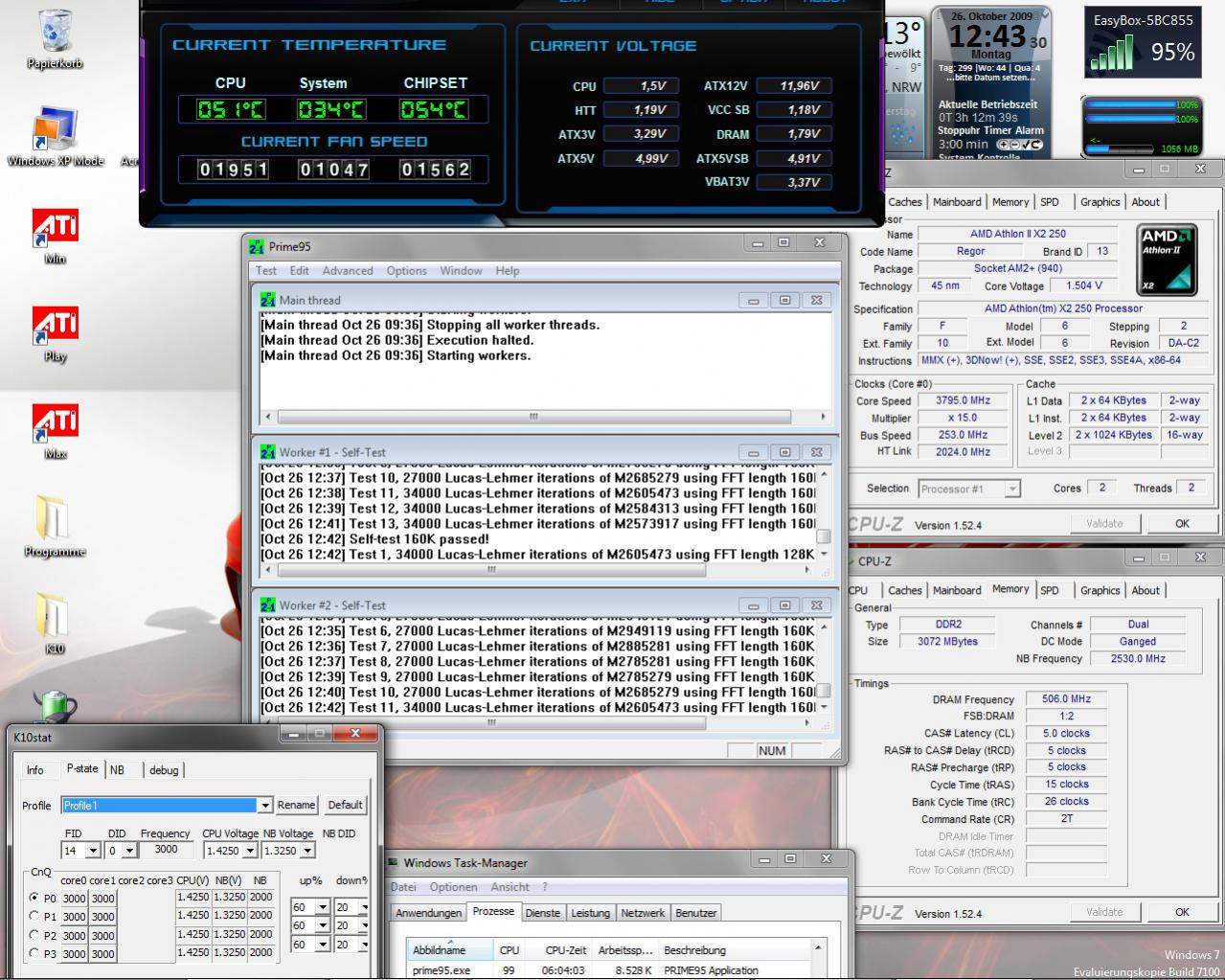Click OK in the upper CPU-Z window
Viewport: 1225px width, 980px height.
click(x=1182, y=523)
